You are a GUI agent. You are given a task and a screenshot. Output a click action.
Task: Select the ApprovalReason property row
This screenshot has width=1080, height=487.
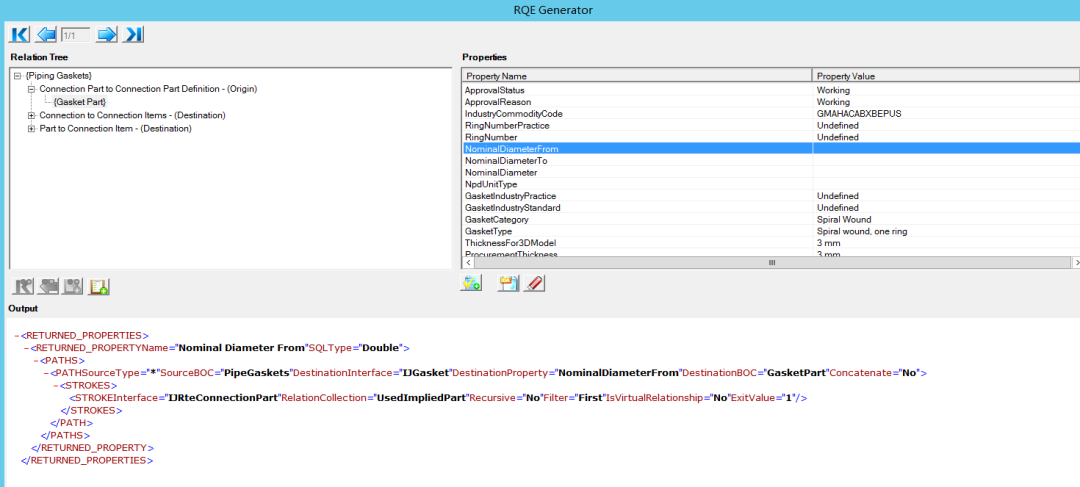[x=770, y=102]
